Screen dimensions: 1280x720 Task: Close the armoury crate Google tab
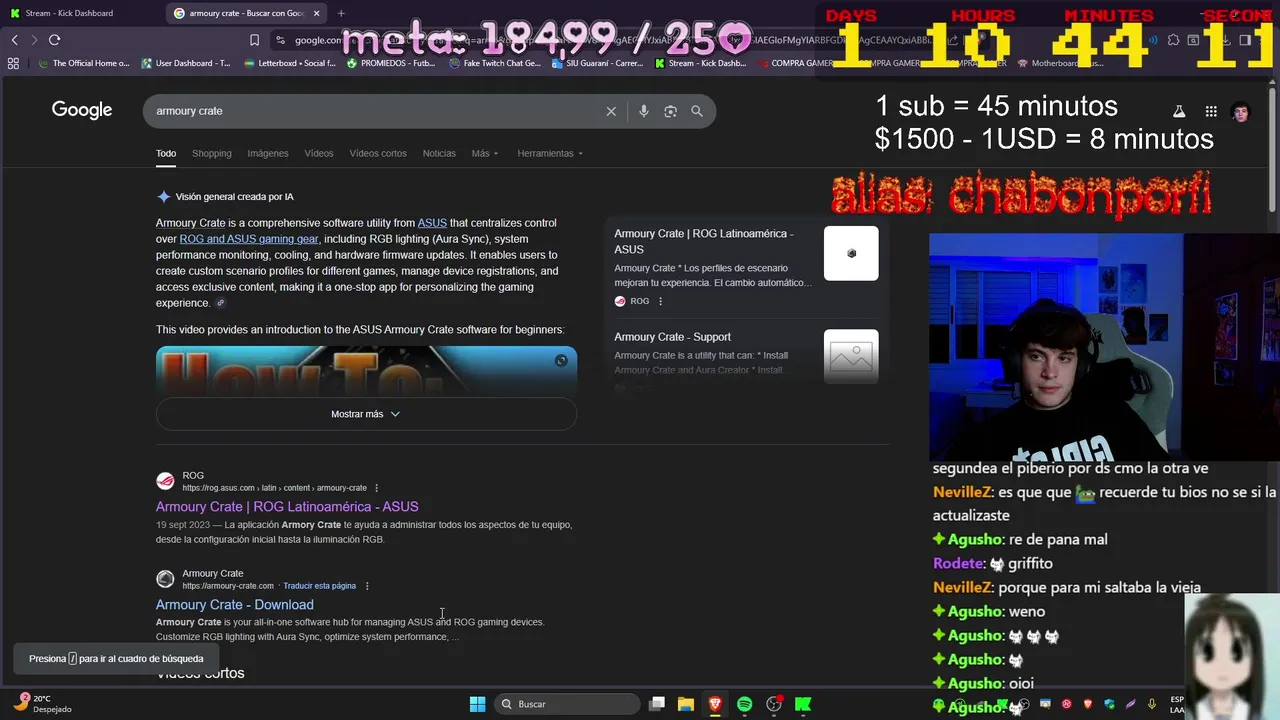pos(317,13)
